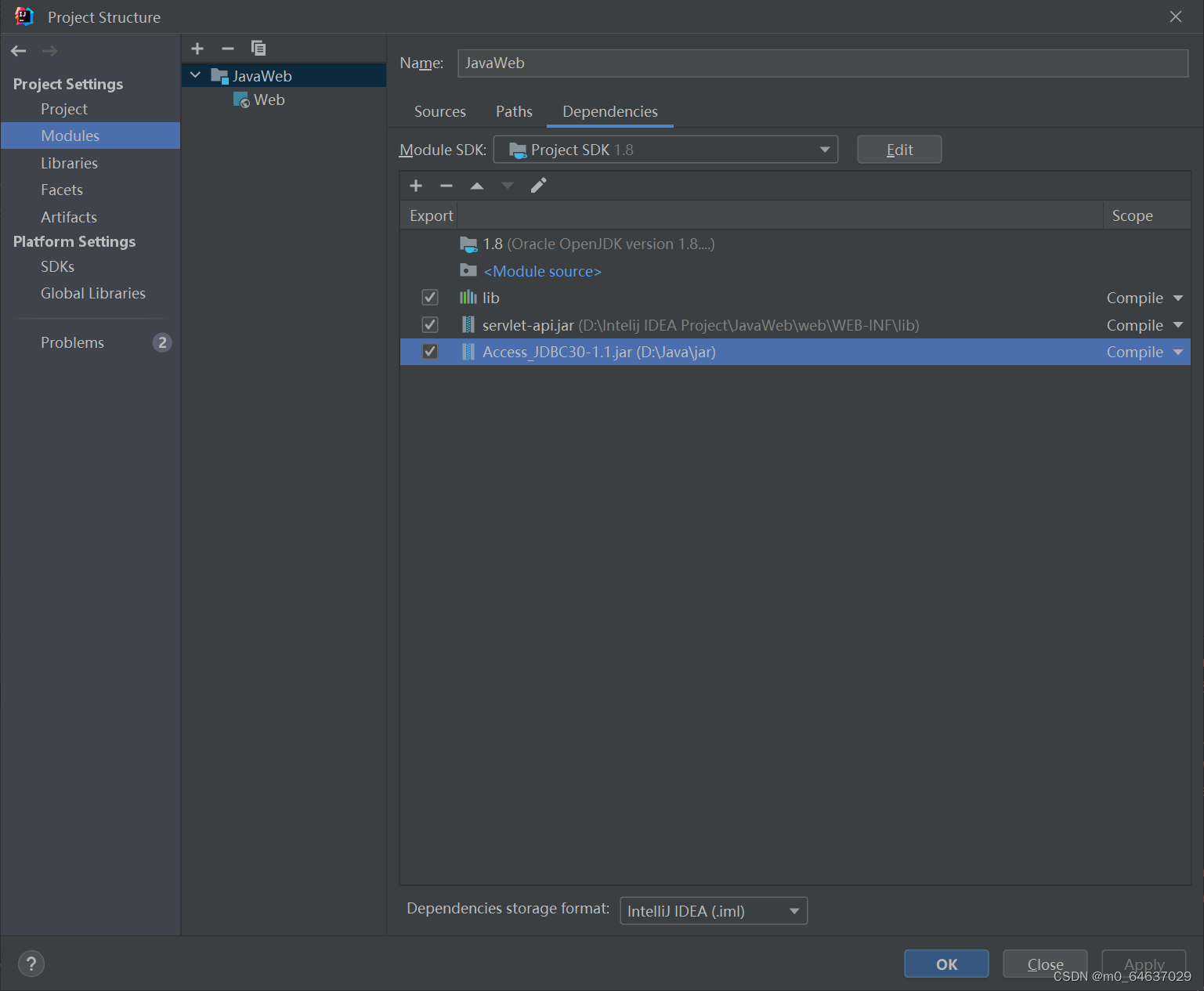Open Global Libraries section
This screenshot has height=991, width=1204.
coord(93,293)
